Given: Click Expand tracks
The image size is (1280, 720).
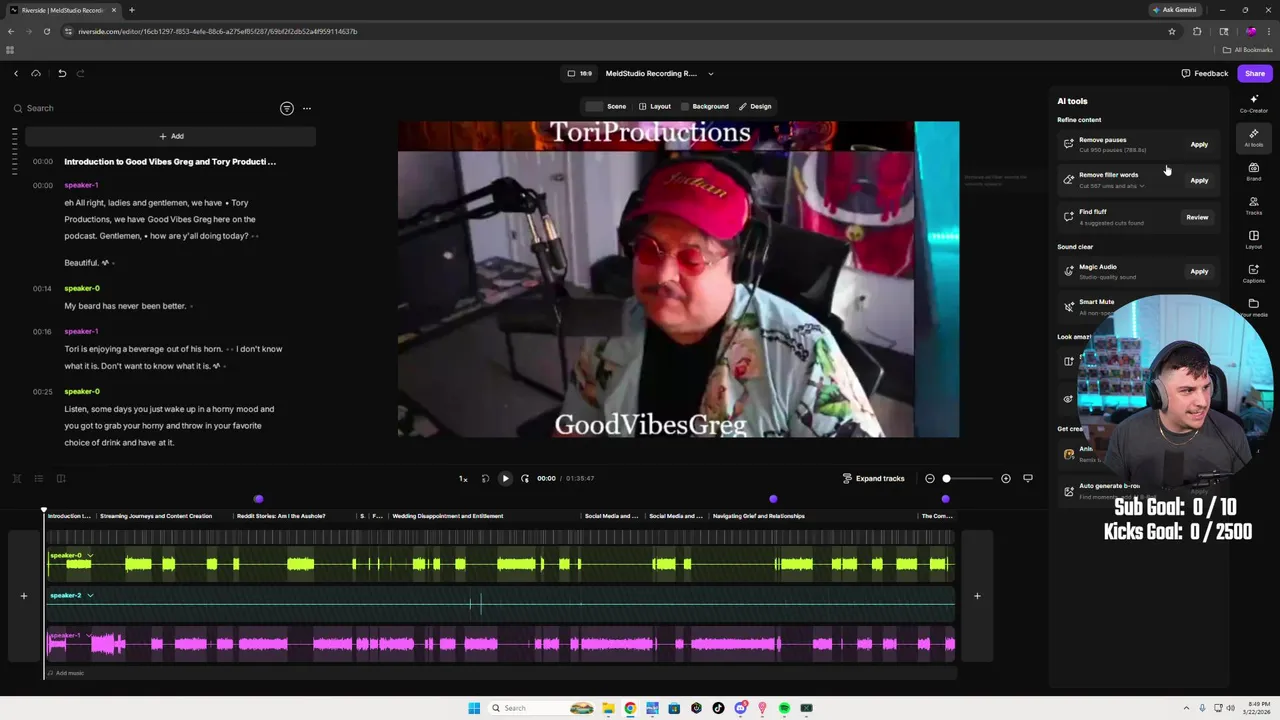Looking at the screenshot, I should tap(873, 478).
